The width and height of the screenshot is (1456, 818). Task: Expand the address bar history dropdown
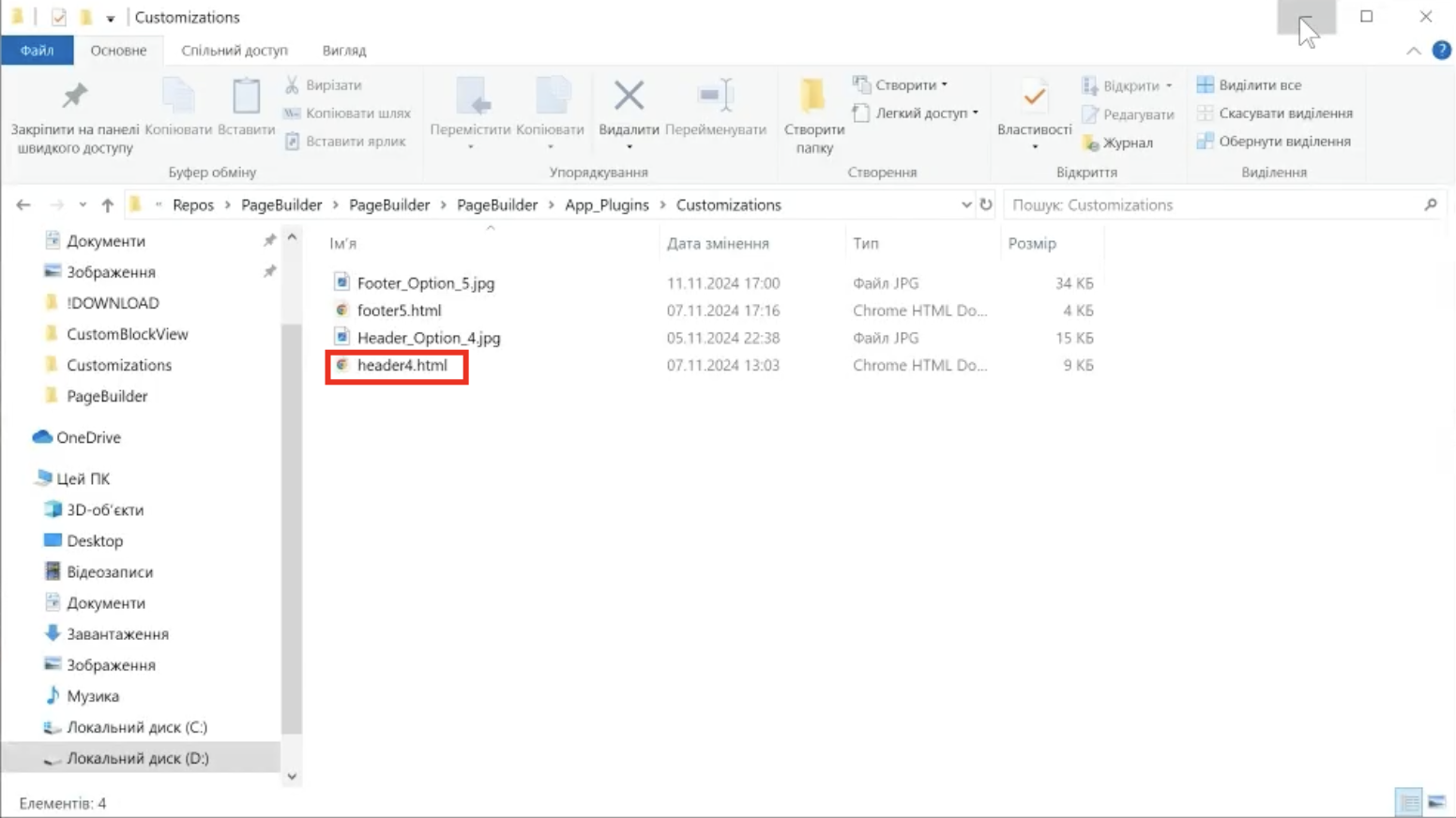[x=965, y=204]
